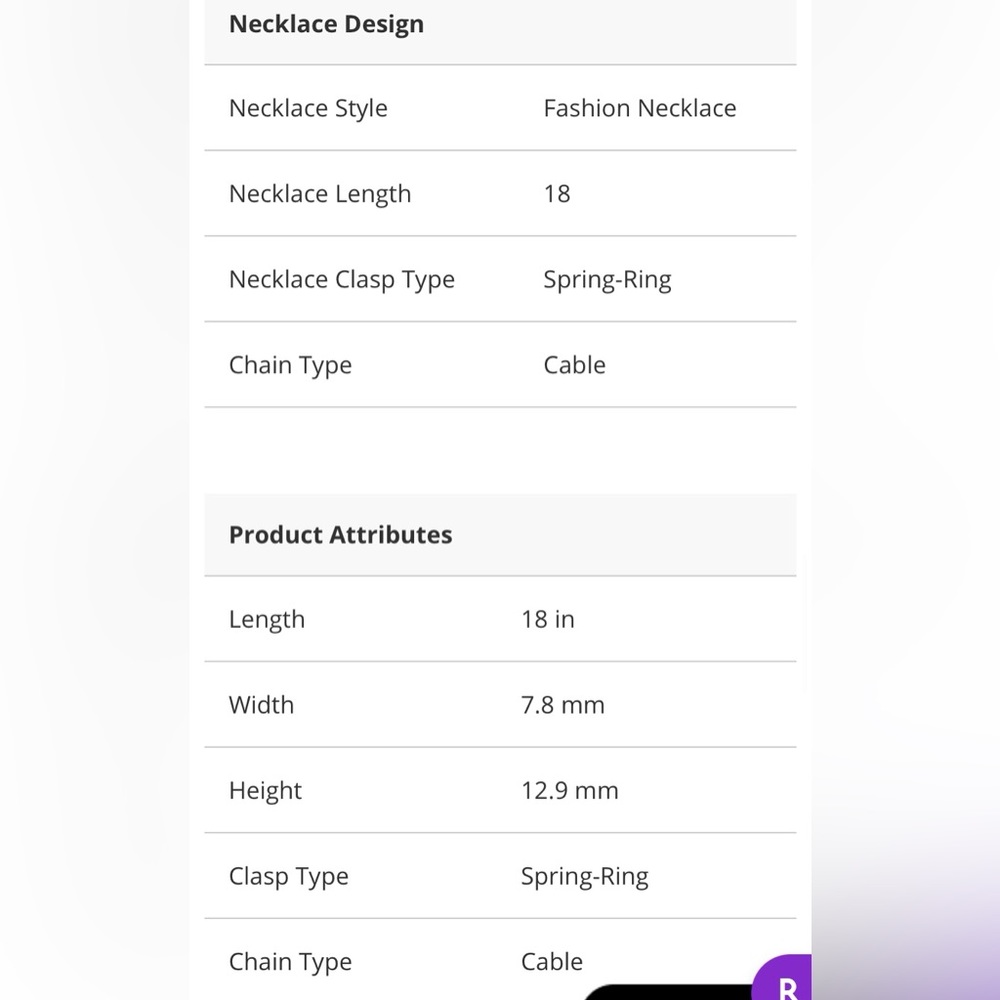Tap the black rounded bar at bottom
Image resolution: width=1000 pixels, height=1000 pixels.
[668, 992]
